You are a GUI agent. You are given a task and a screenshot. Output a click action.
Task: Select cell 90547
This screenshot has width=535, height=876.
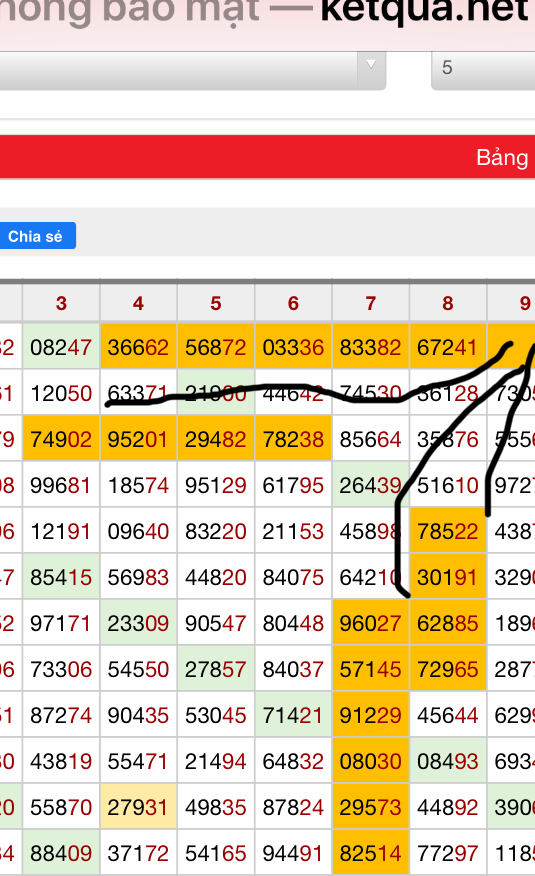tap(216, 622)
